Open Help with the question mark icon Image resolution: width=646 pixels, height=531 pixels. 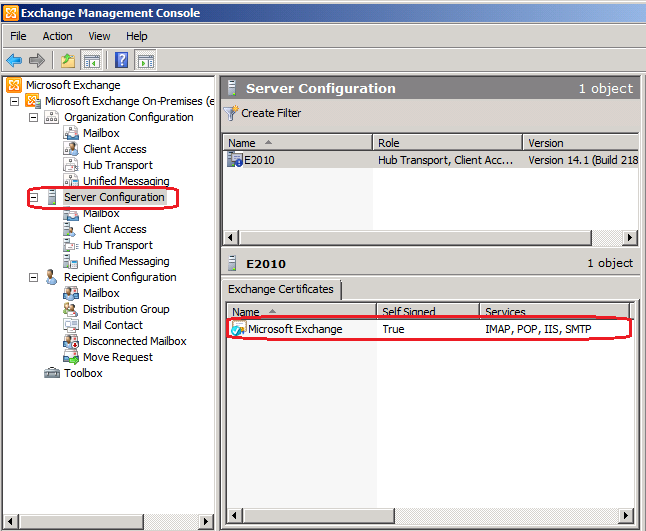coord(121,60)
